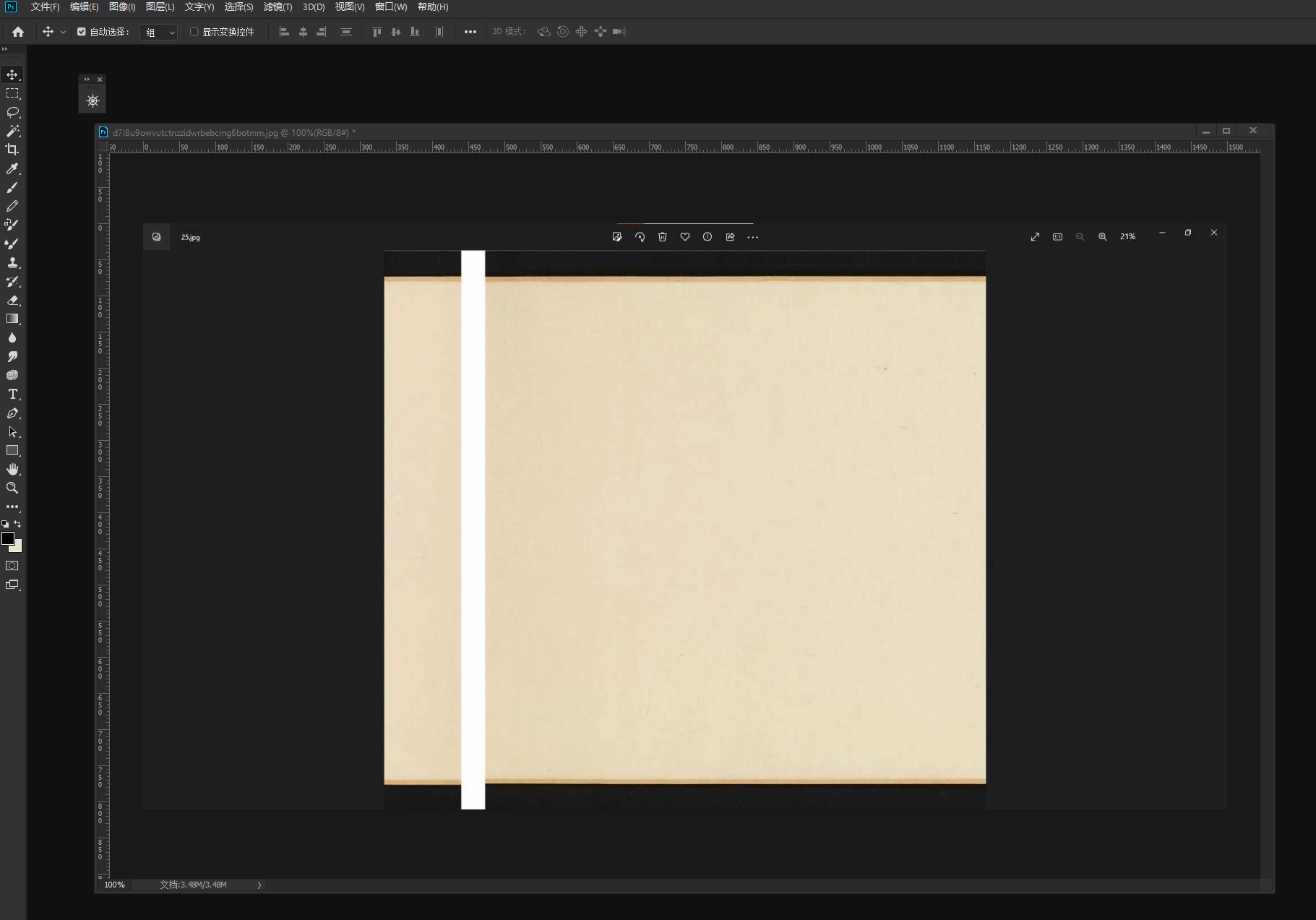The height and width of the screenshot is (920, 1316).
Task: Expand the status bar info arrow
Action: 259,885
